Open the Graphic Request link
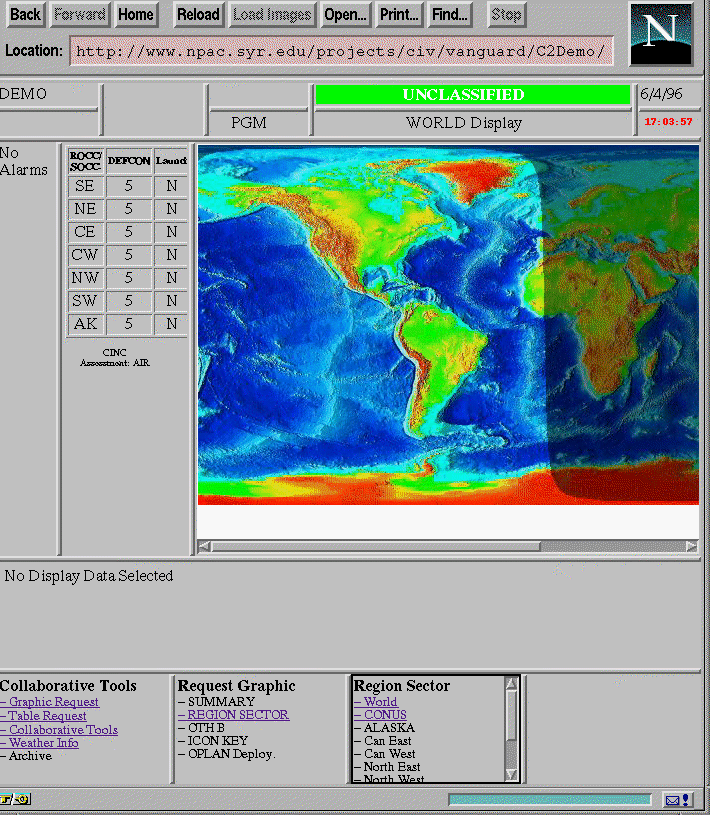The image size is (710, 815). point(53,702)
